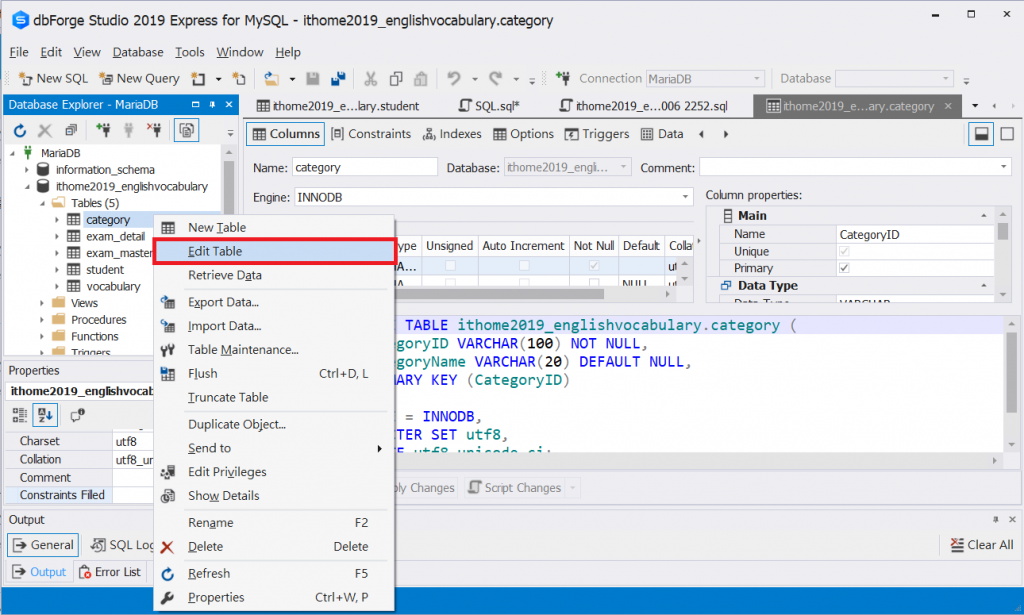Expand the Views folder node
Screen dimensions: 1024x615
[x=42, y=303]
